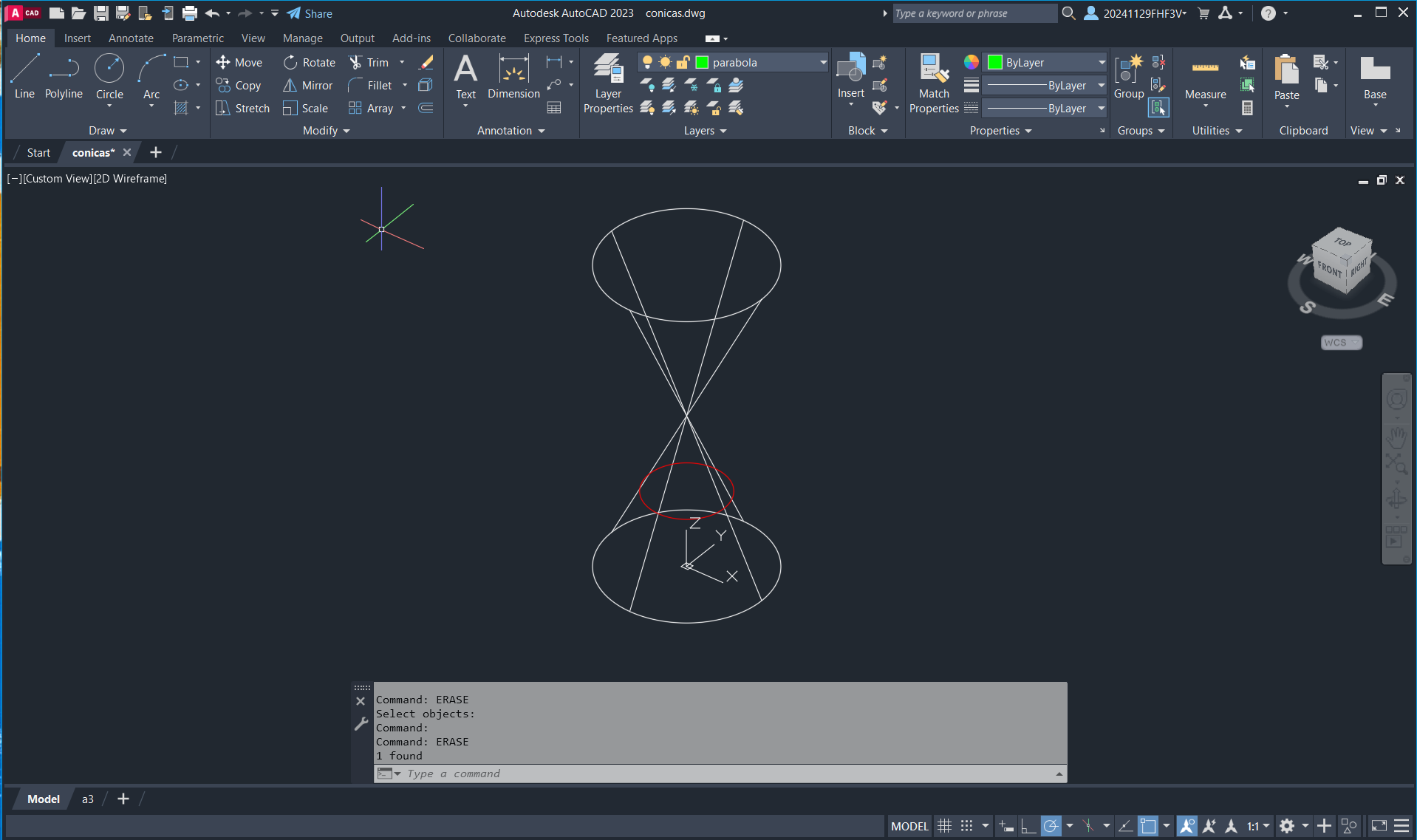Activate the Rotate tool

pyautogui.click(x=310, y=63)
